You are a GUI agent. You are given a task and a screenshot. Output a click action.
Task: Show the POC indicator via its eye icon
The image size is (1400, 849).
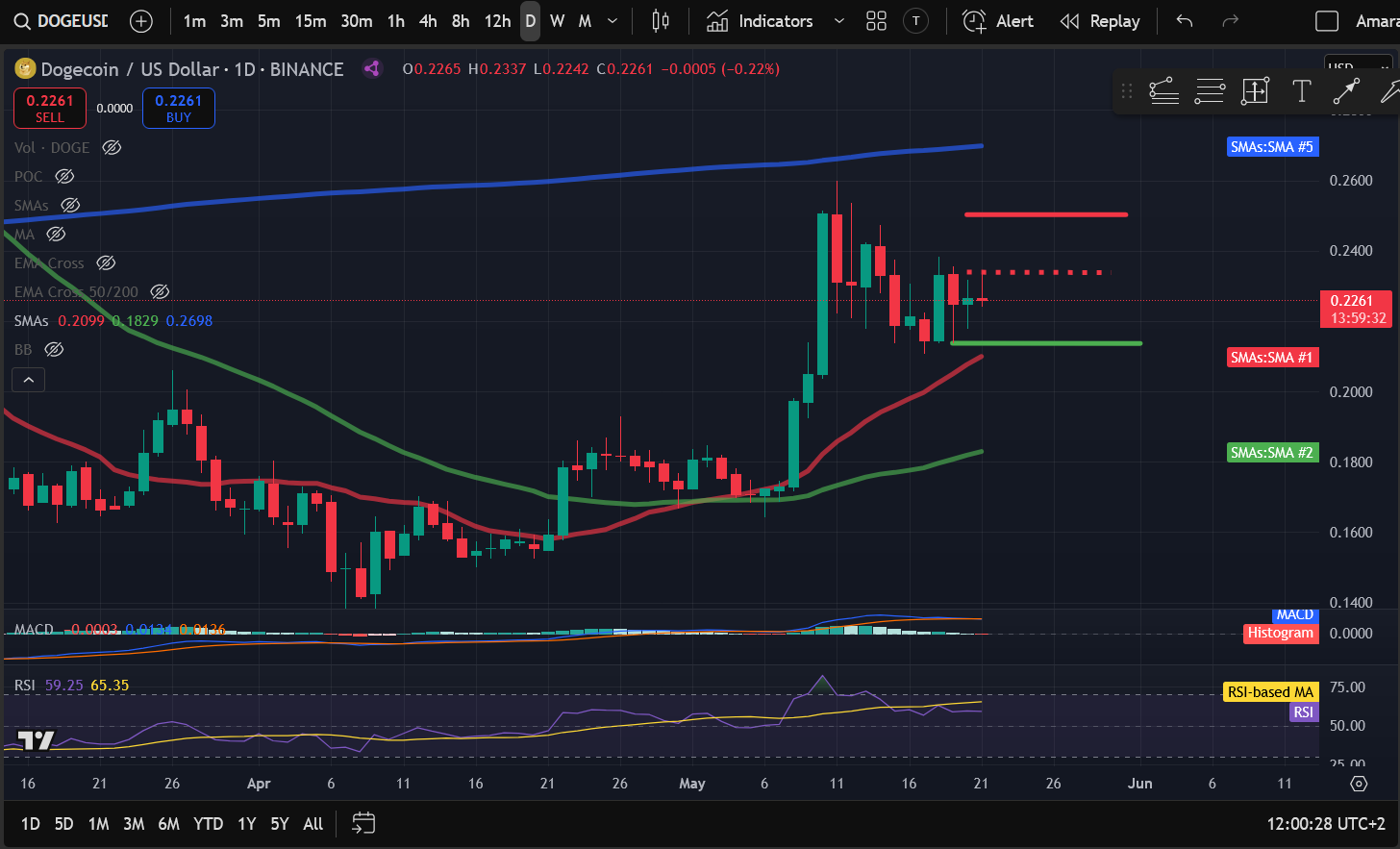tap(64, 176)
